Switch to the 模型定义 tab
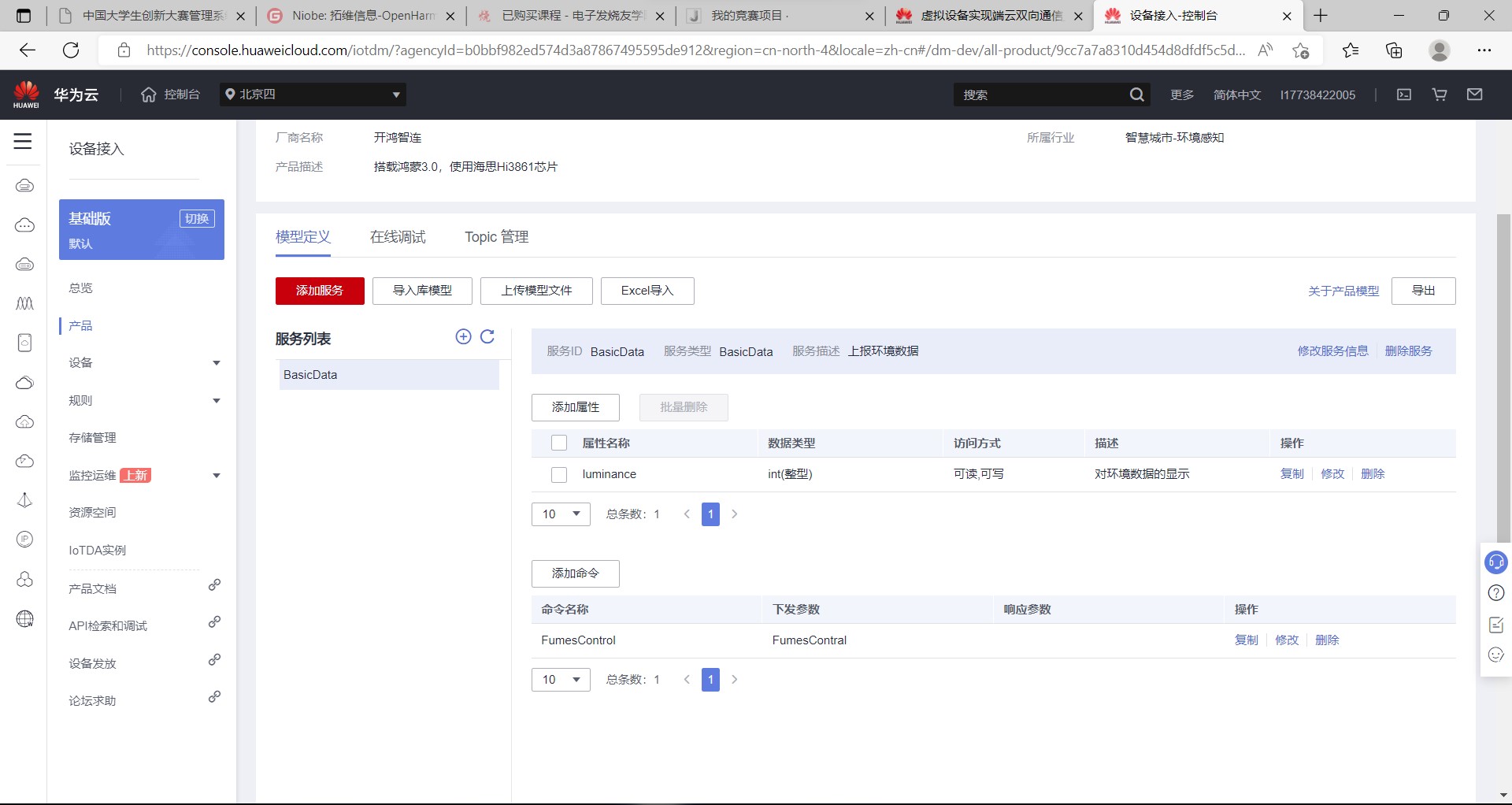 coord(303,237)
